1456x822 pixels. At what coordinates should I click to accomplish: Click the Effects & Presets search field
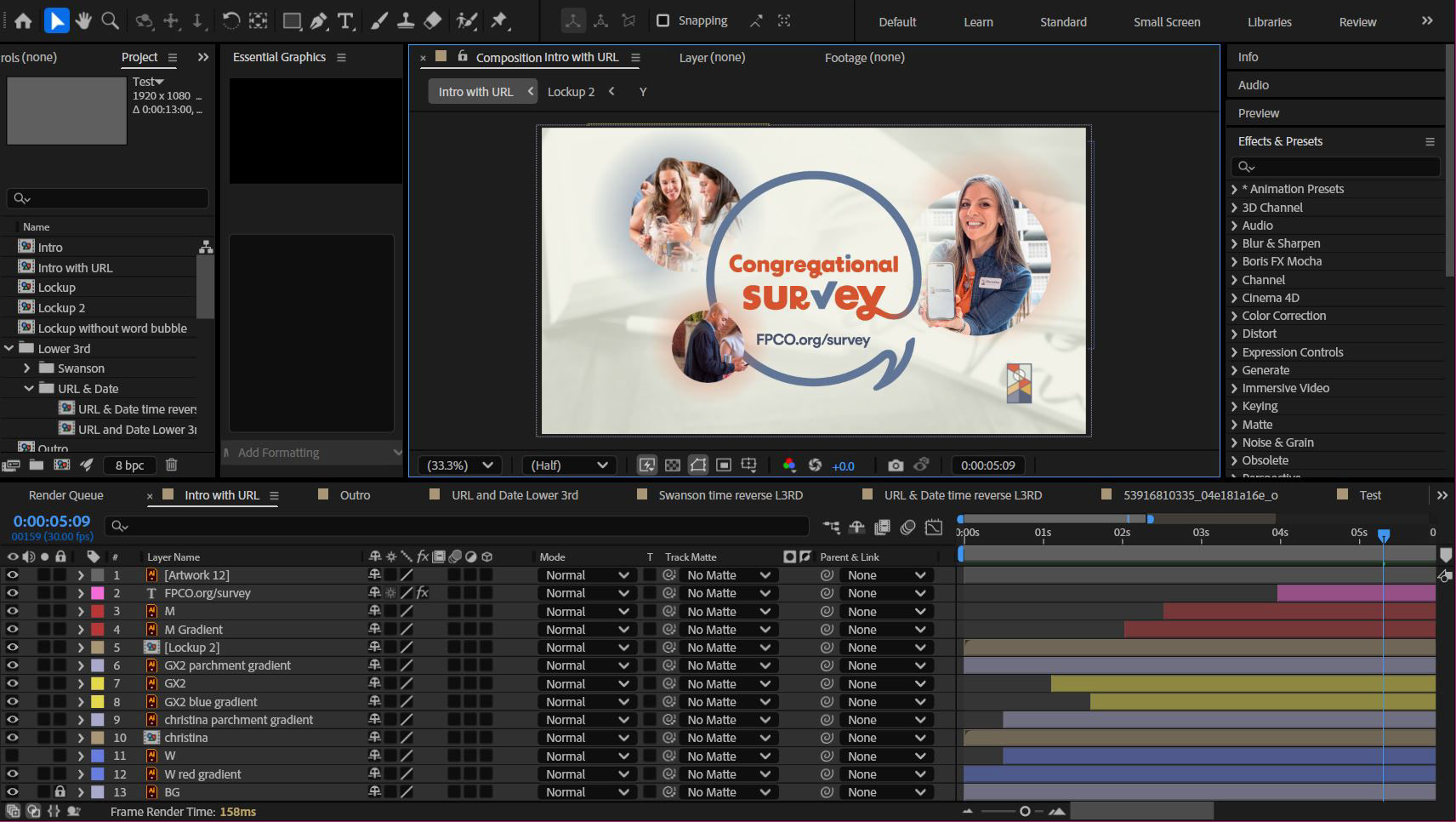1335,167
